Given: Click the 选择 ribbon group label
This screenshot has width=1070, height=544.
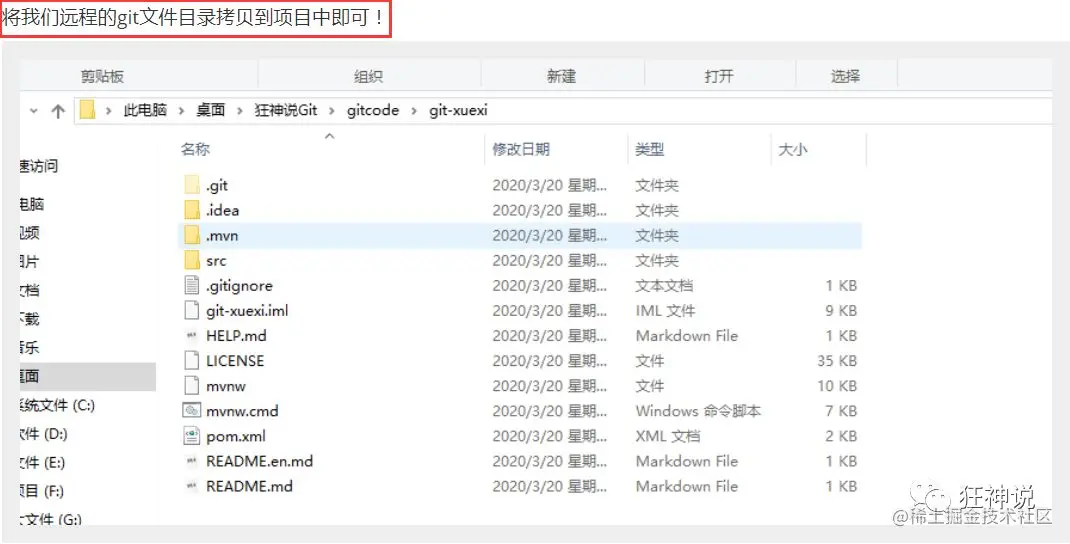Looking at the screenshot, I should click(845, 76).
